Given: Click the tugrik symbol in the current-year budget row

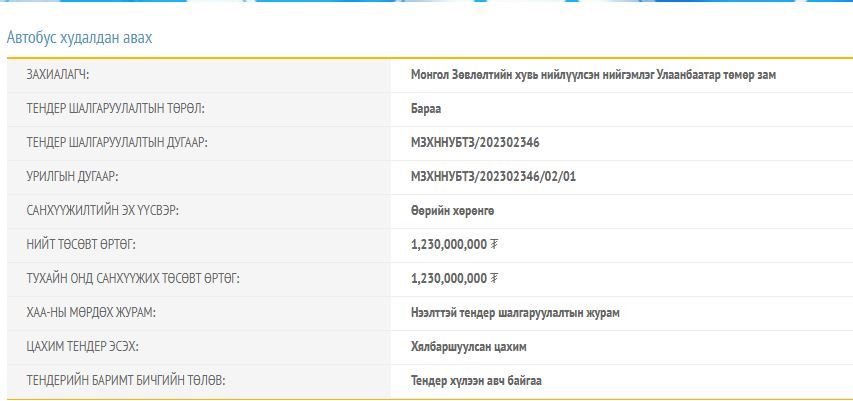Looking at the screenshot, I should [x=494, y=279].
